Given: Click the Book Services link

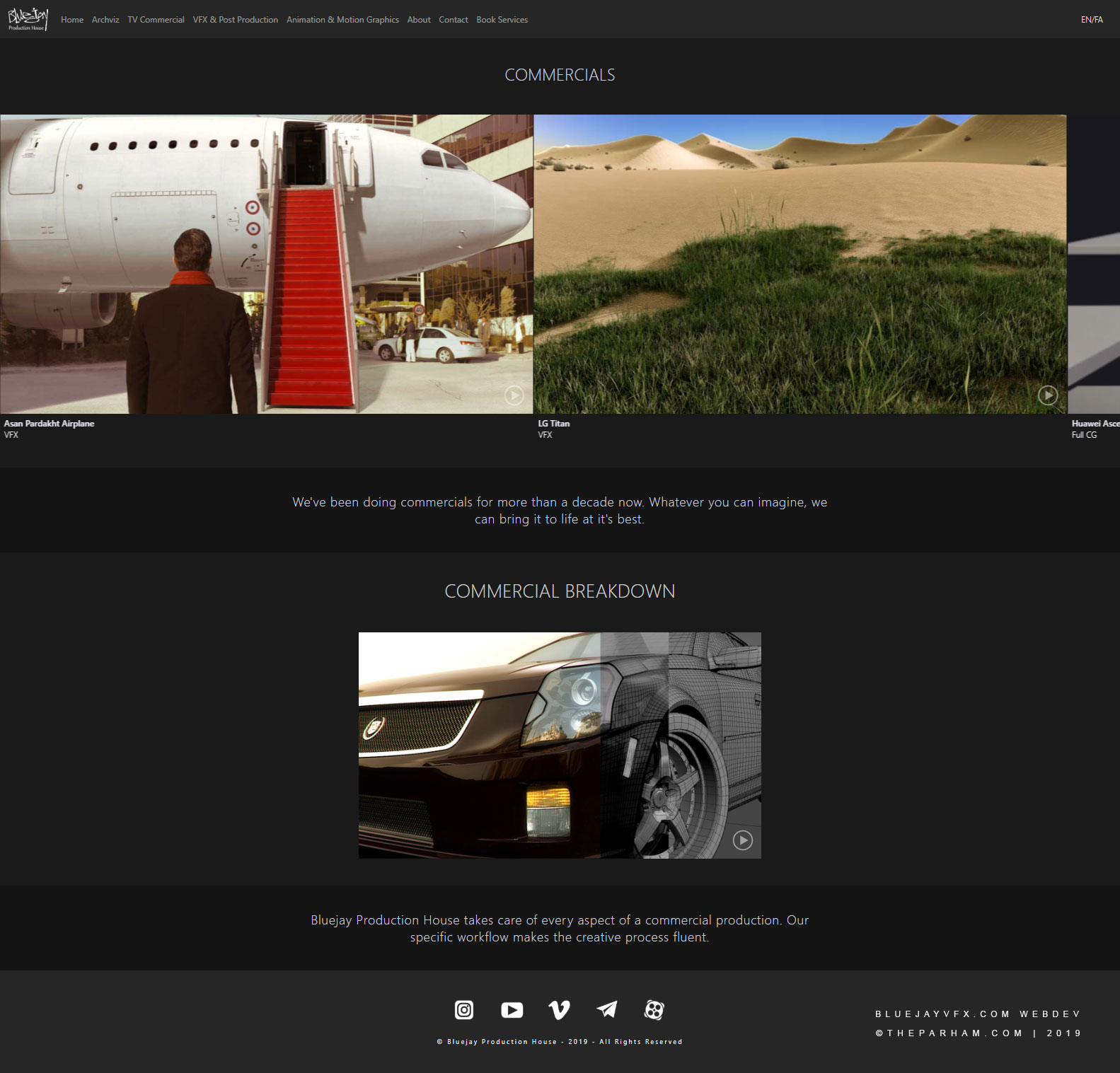Looking at the screenshot, I should pos(502,20).
